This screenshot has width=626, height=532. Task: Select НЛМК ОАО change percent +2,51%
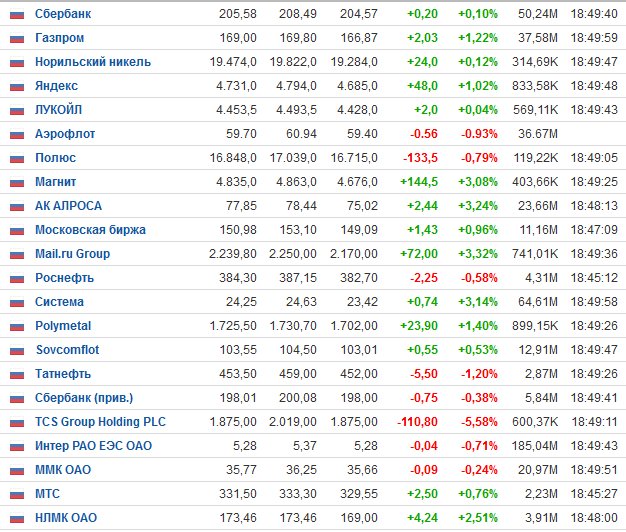[478, 518]
